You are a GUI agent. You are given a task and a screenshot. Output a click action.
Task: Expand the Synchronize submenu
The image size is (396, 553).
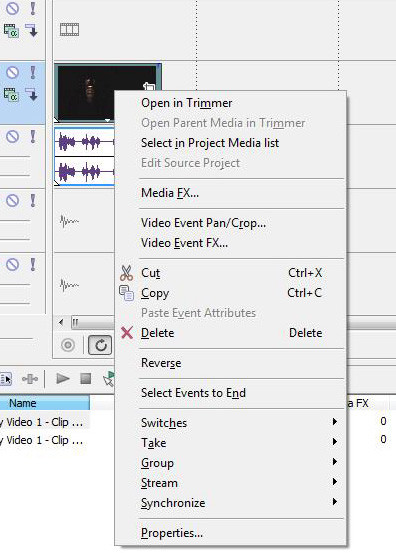click(x=231, y=503)
